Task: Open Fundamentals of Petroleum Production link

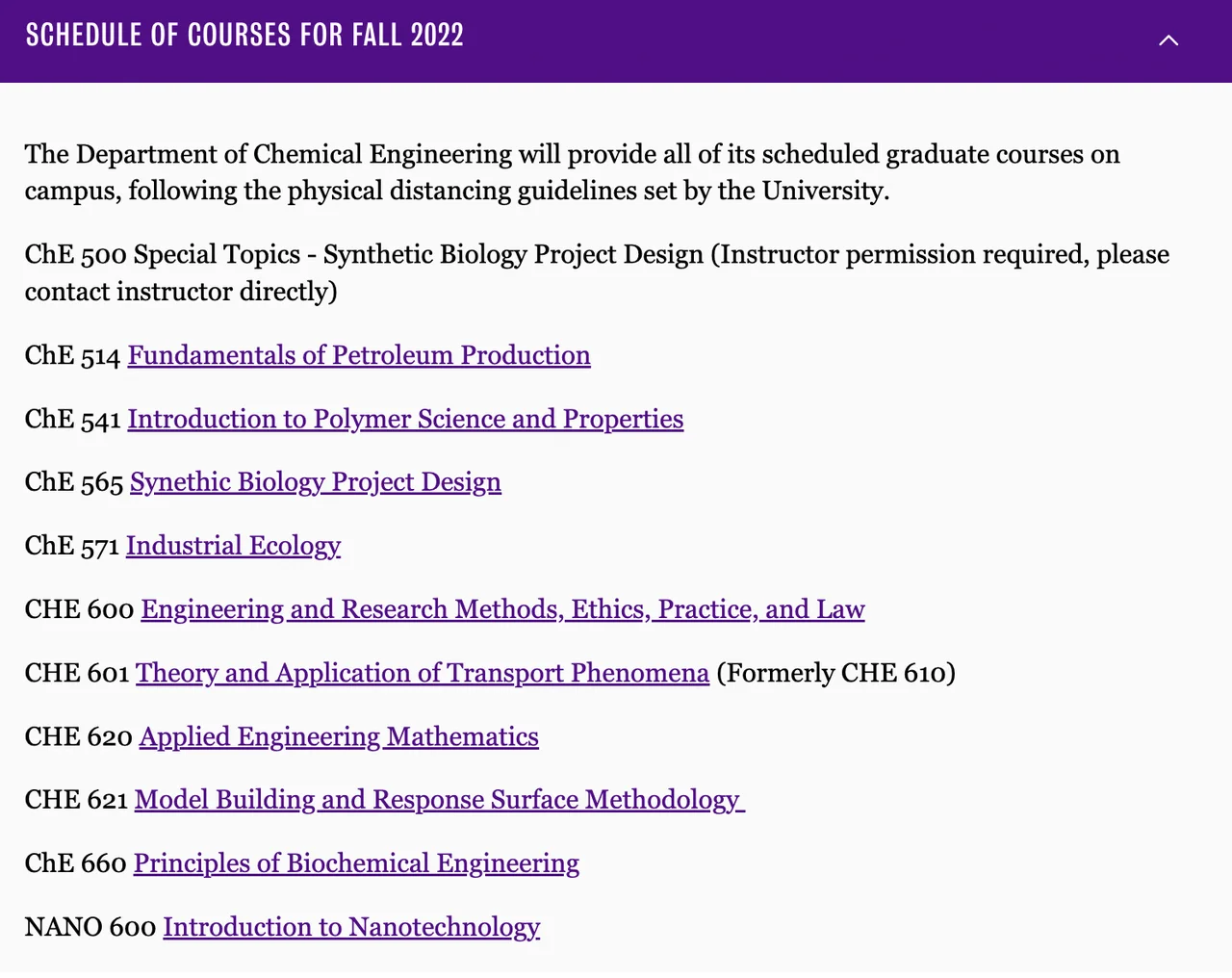Action: 359,355
